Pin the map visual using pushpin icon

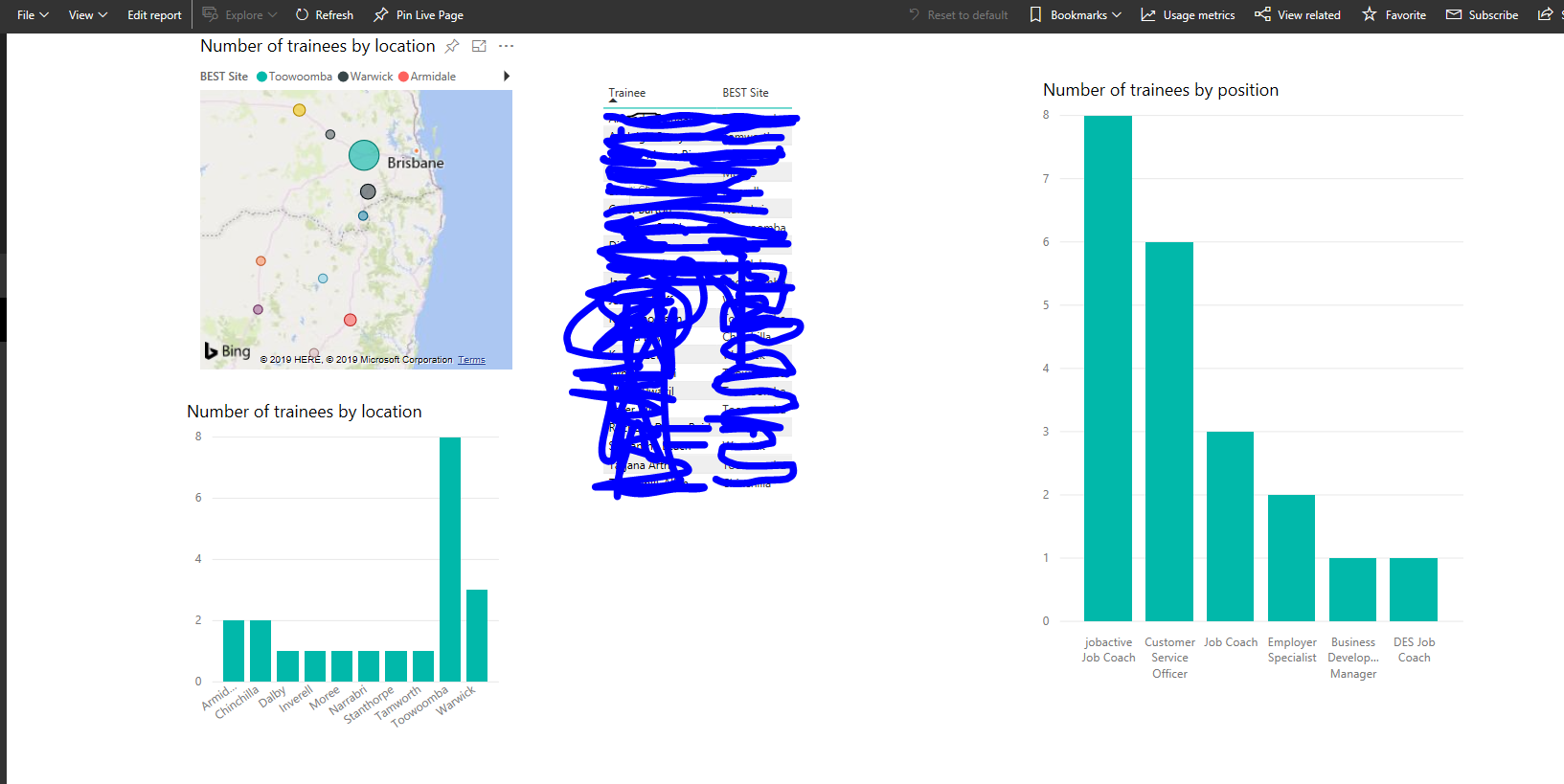point(452,46)
